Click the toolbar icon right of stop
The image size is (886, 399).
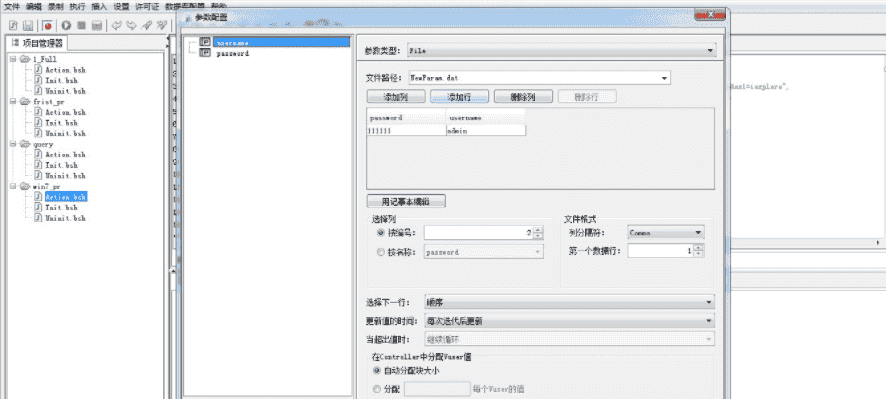[x=97, y=25]
